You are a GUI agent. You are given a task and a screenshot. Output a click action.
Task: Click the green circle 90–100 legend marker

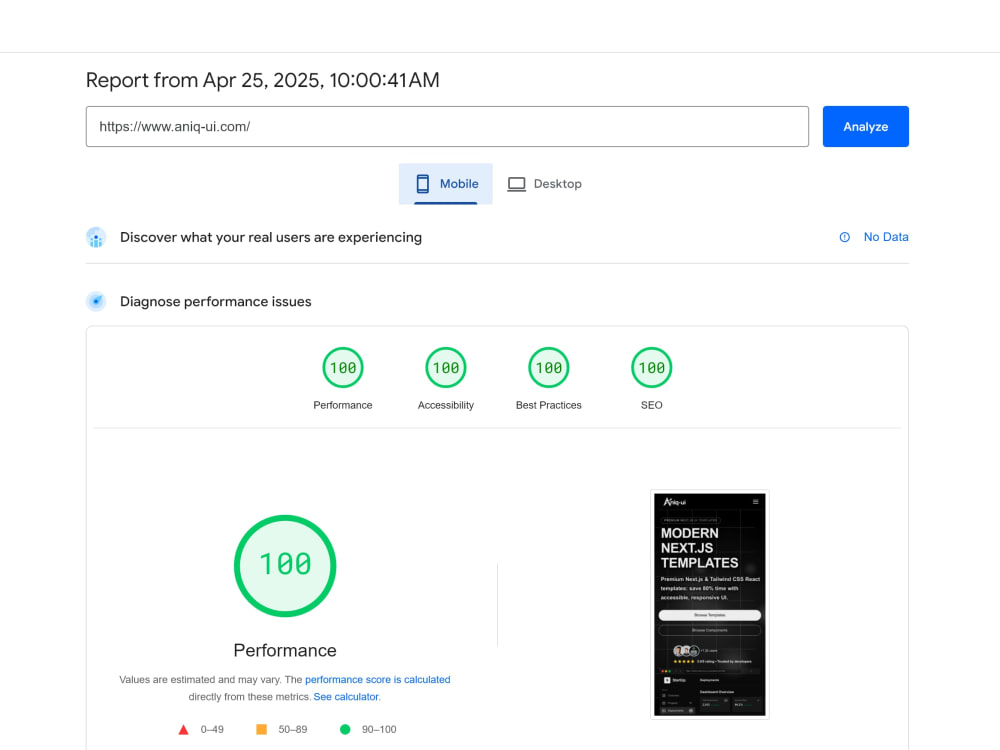point(345,730)
